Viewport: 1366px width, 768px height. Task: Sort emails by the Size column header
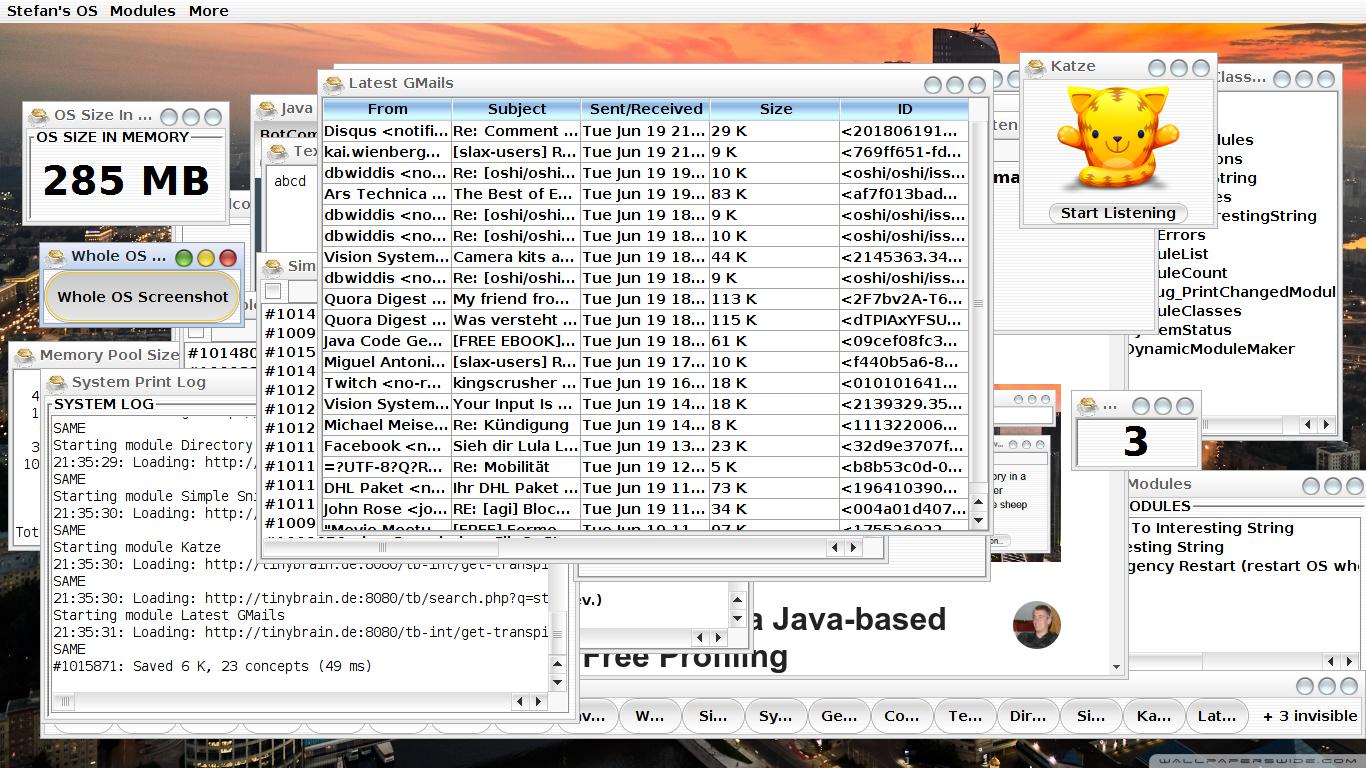775,109
